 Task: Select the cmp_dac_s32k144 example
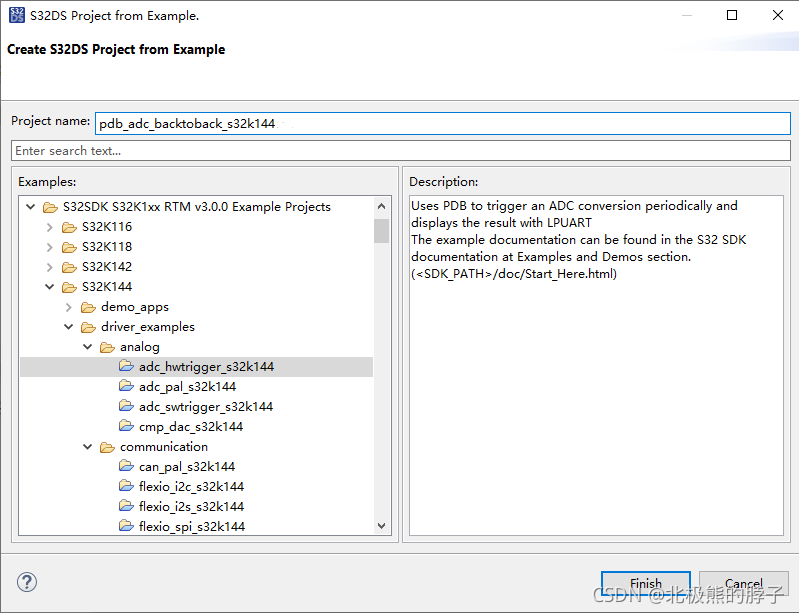[x=191, y=427]
